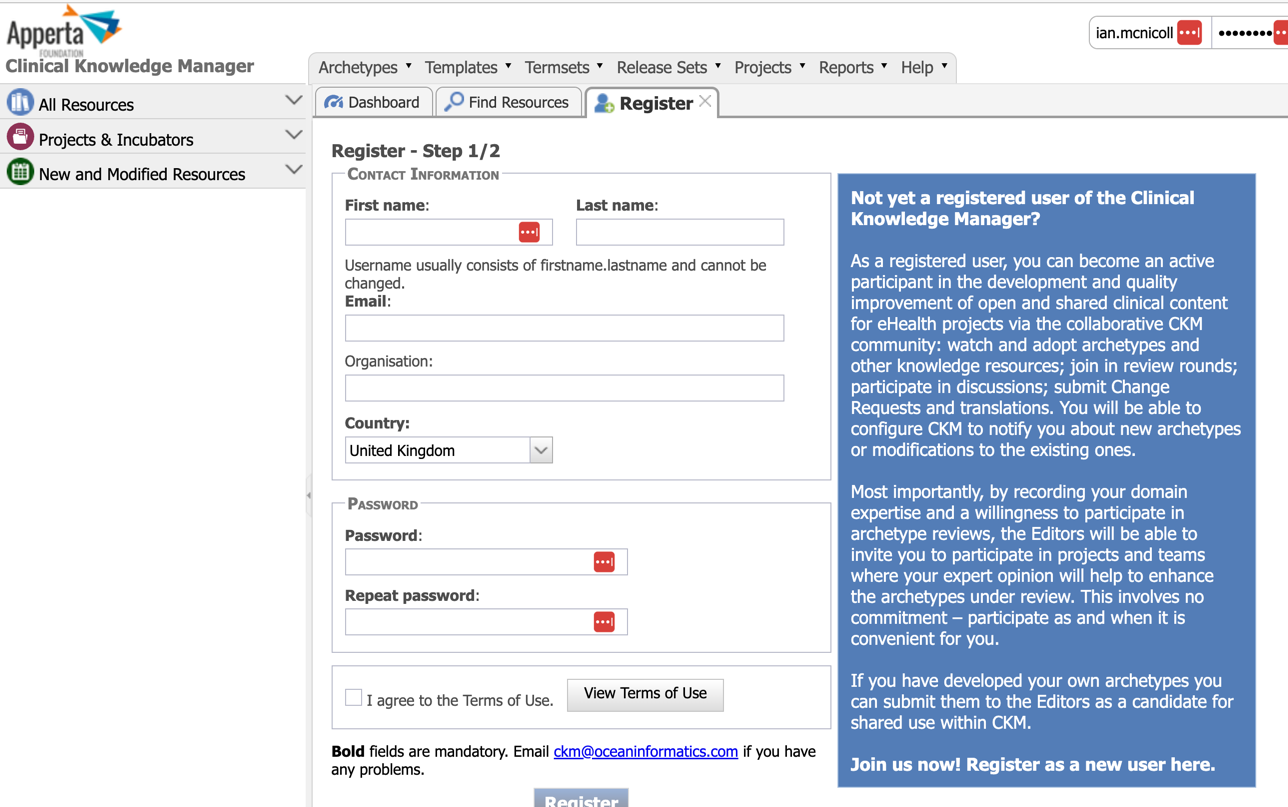Click the All Resources books icon
Viewport: 1288px width, 807px height.
point(20,102)
